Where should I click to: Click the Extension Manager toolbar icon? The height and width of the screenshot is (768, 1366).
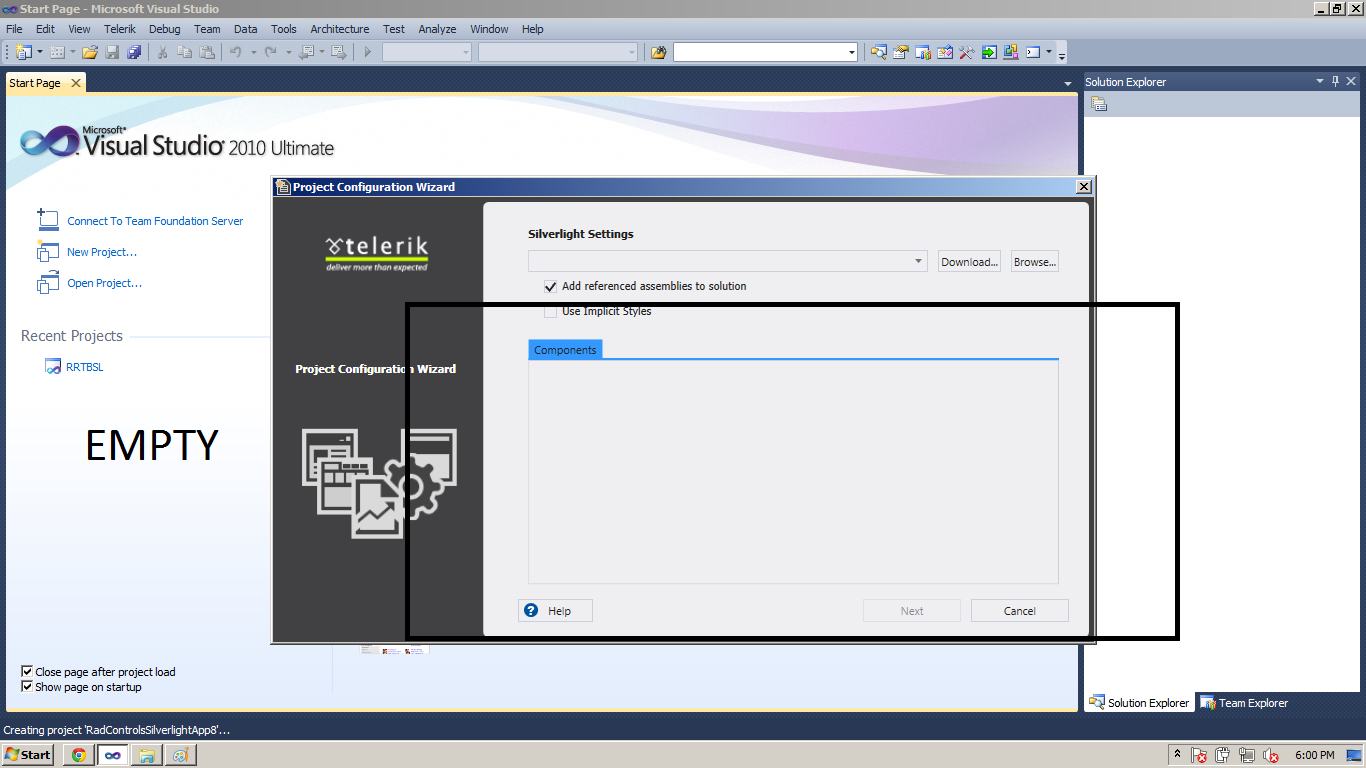pos(1011,52)
